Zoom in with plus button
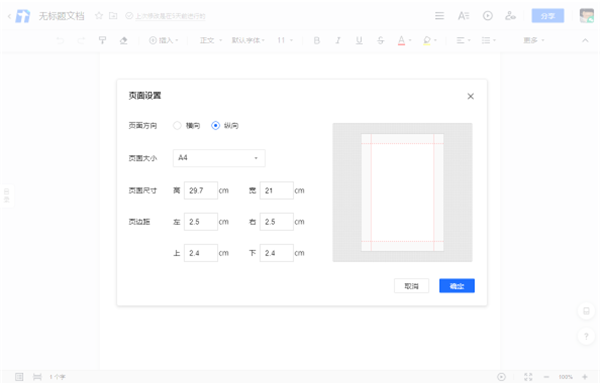Image resolution: width=600 pixels, height=388 pixels. [x=585, y=377]
